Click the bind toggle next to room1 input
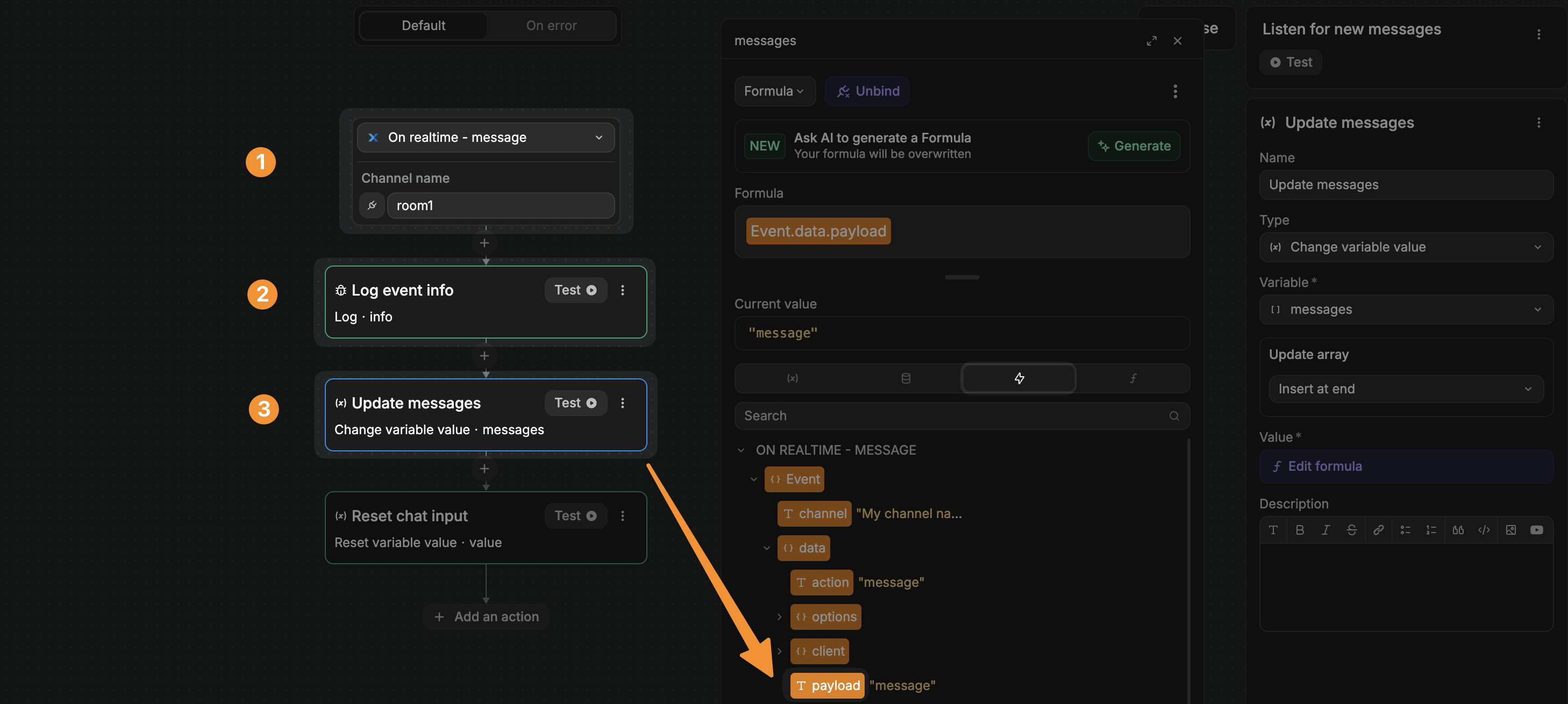The width and height of the screenshot is (1568, 704). click(x=373, y=206)
